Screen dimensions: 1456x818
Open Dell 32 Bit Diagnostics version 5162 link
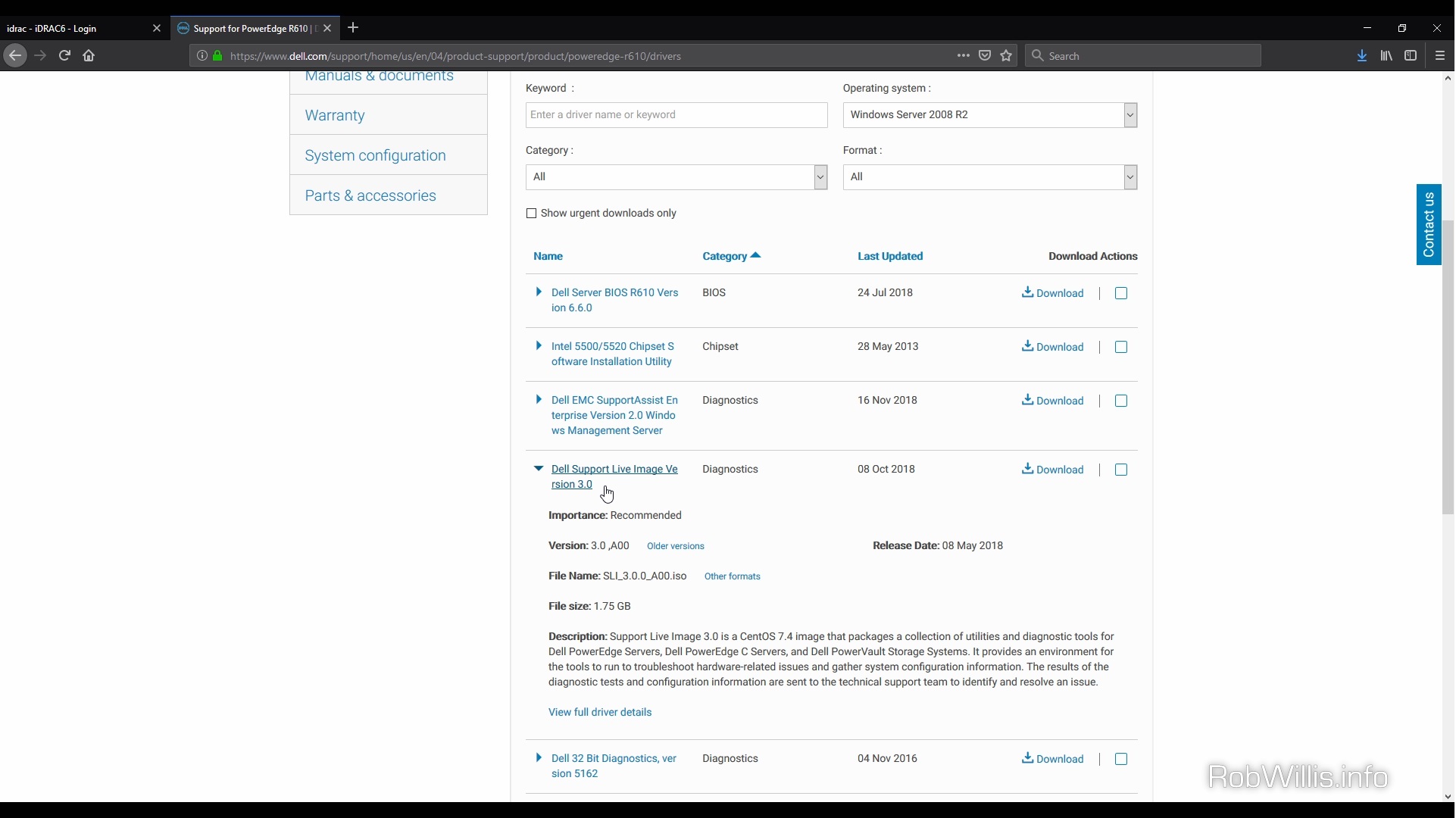[614, 766]
